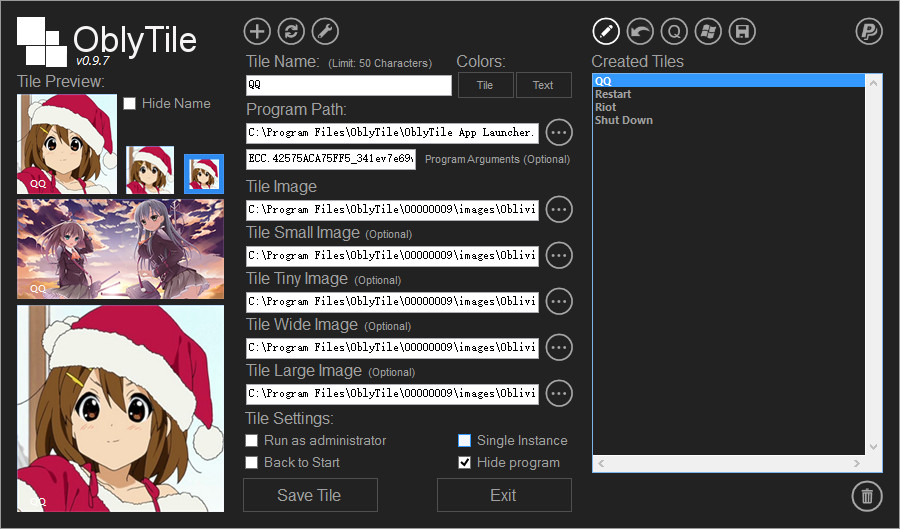
Task: Open the Tile color picker button
Action: pos(485,85)
